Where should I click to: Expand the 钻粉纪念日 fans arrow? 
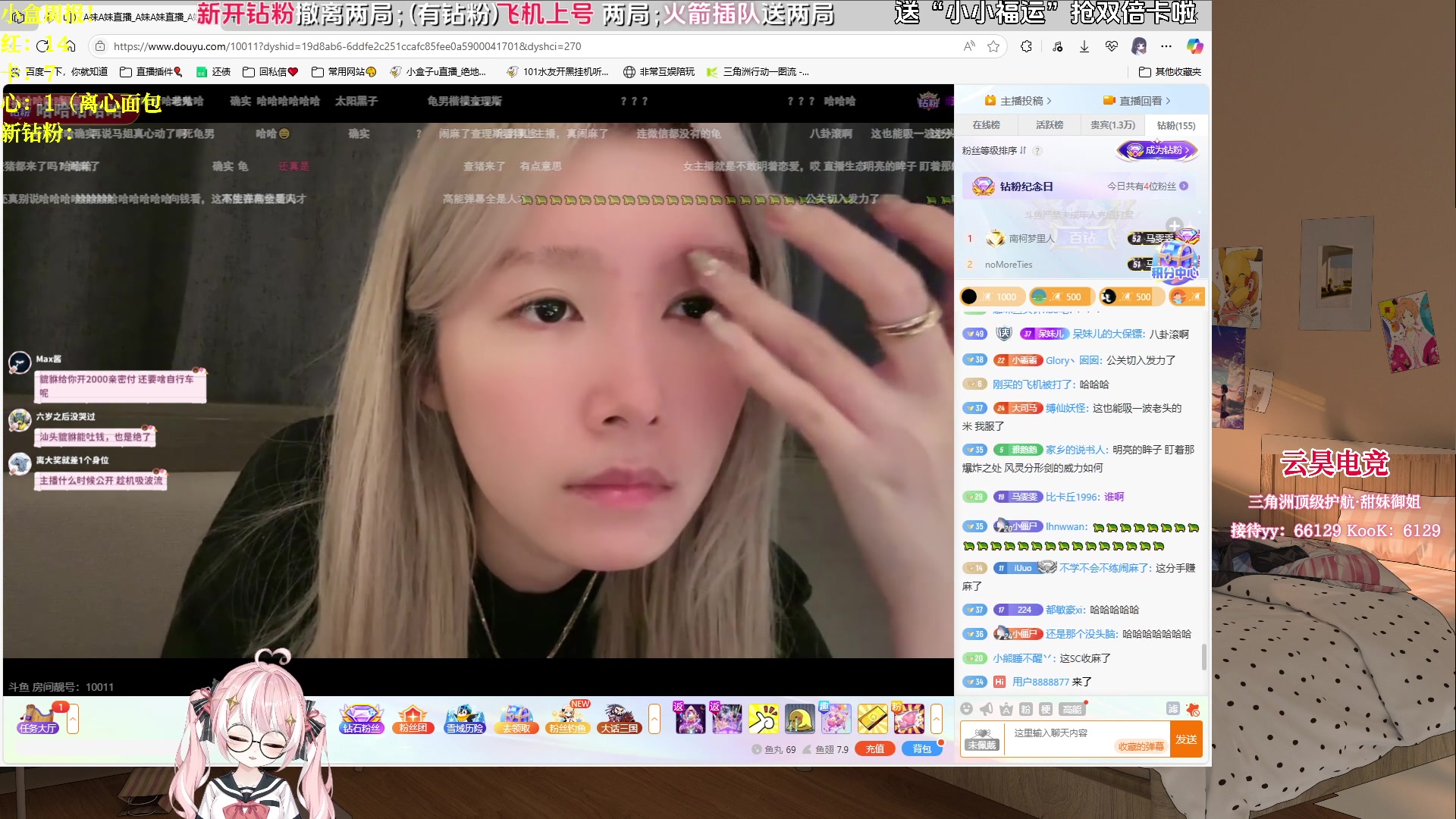coord(1184,186)
